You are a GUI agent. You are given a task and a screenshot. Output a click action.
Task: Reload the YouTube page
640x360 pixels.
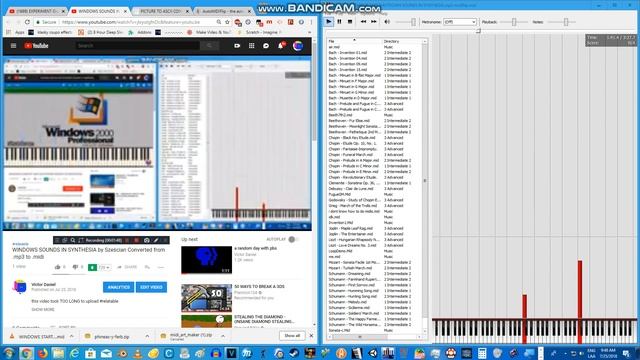27,22
